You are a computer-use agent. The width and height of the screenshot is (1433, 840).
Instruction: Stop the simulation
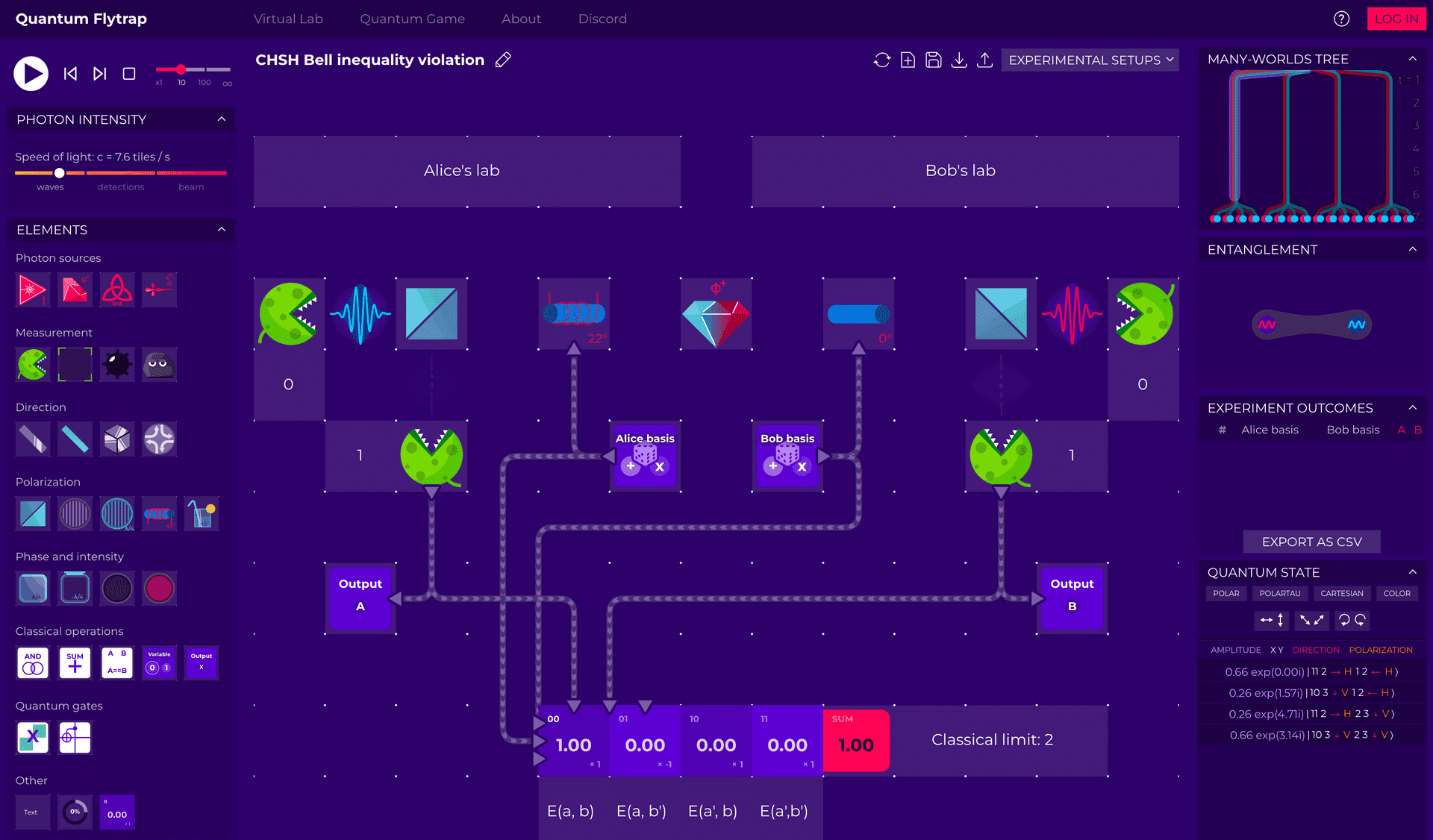click(x=128, y=73)
